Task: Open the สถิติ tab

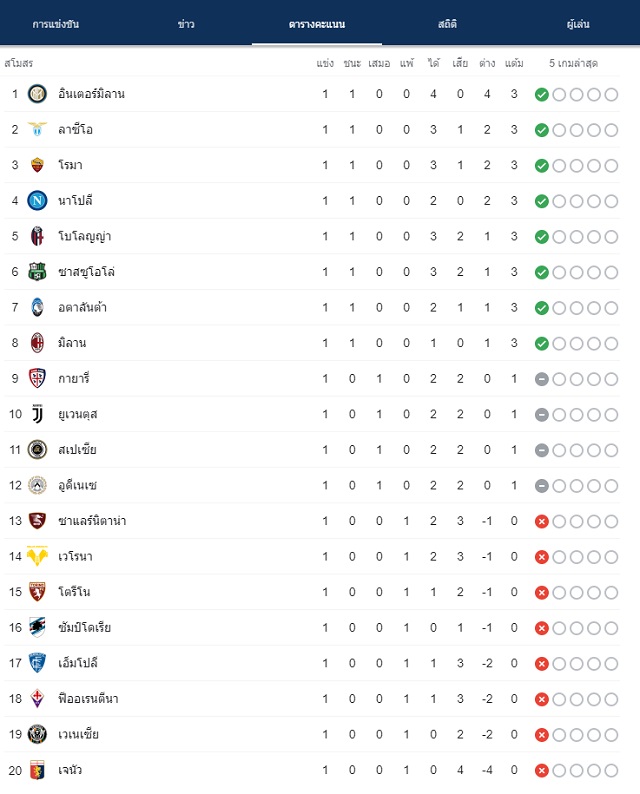Action: point(447,24)
